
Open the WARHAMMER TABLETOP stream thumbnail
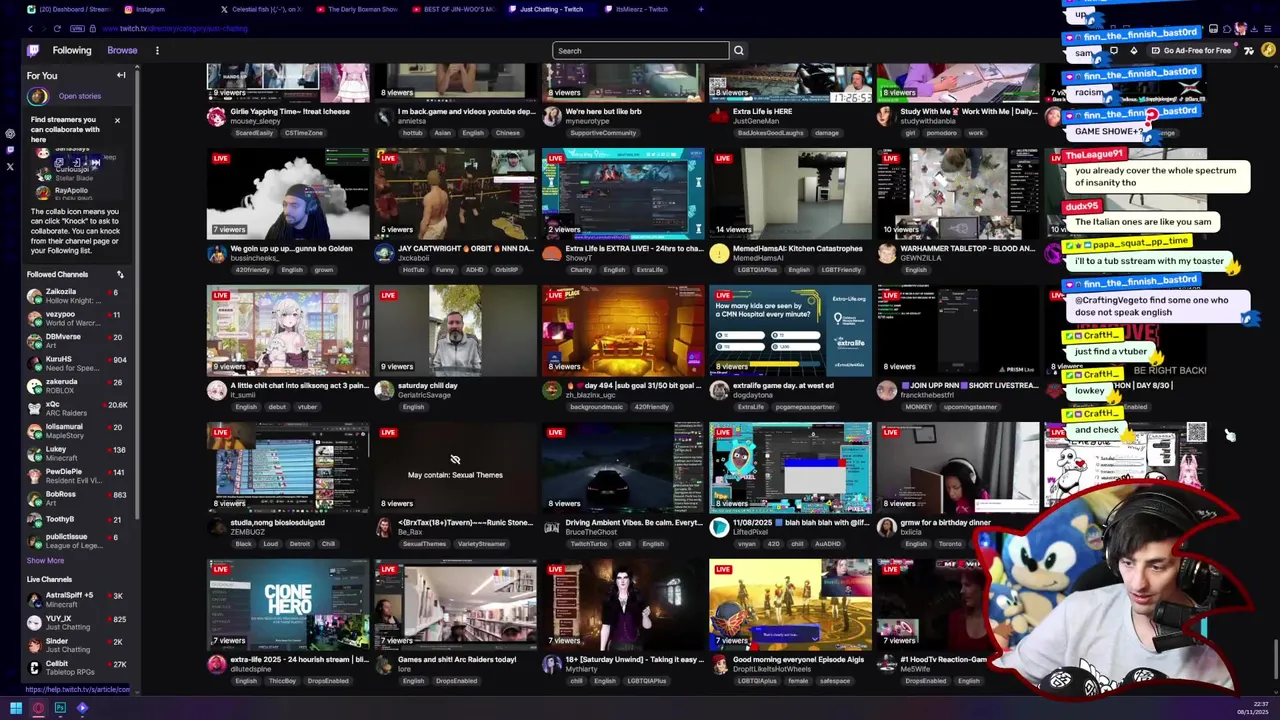(958, 194)
